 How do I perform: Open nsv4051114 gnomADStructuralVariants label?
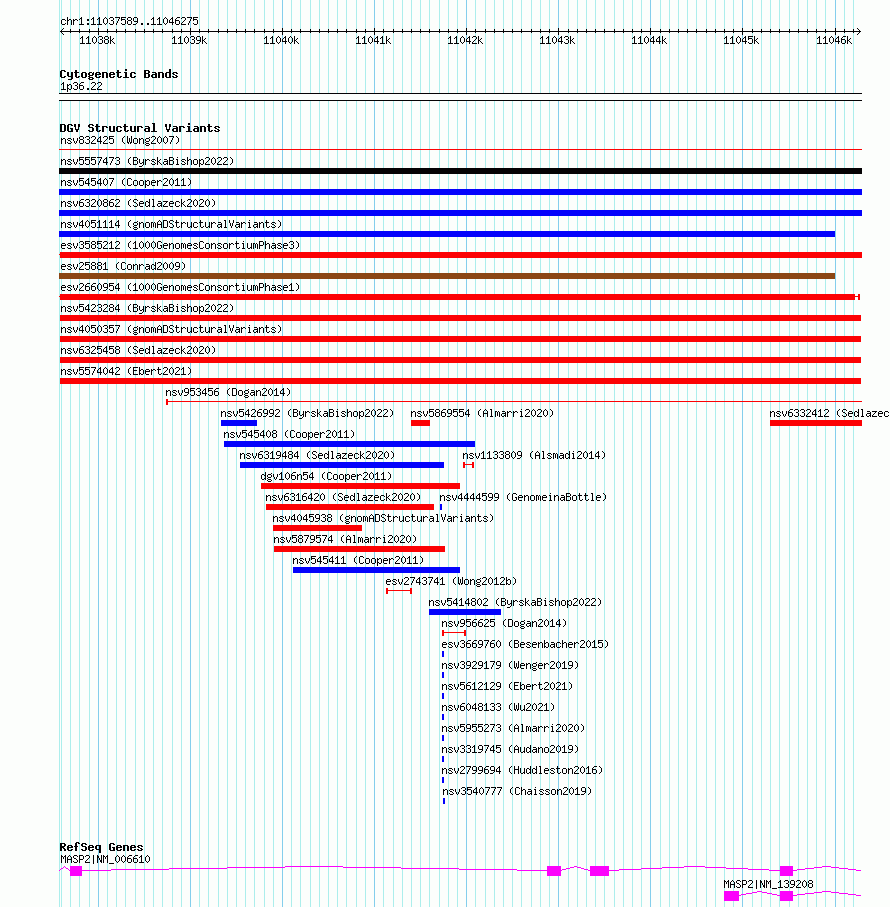pyautogui.click(x=171, y=224)
